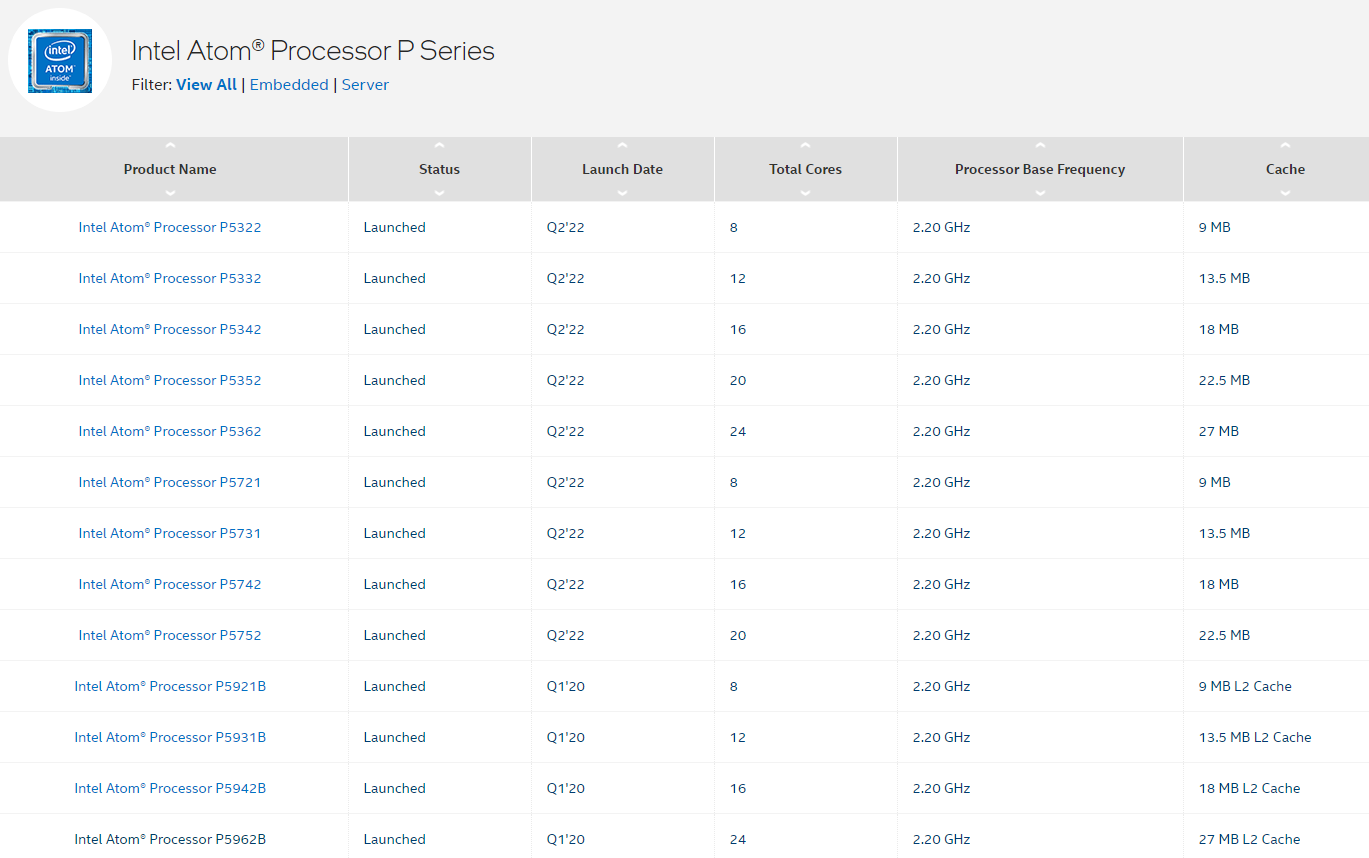Open Intel Atom Processor P5342 page
1369x858 pixels.
tap(170, 329)
